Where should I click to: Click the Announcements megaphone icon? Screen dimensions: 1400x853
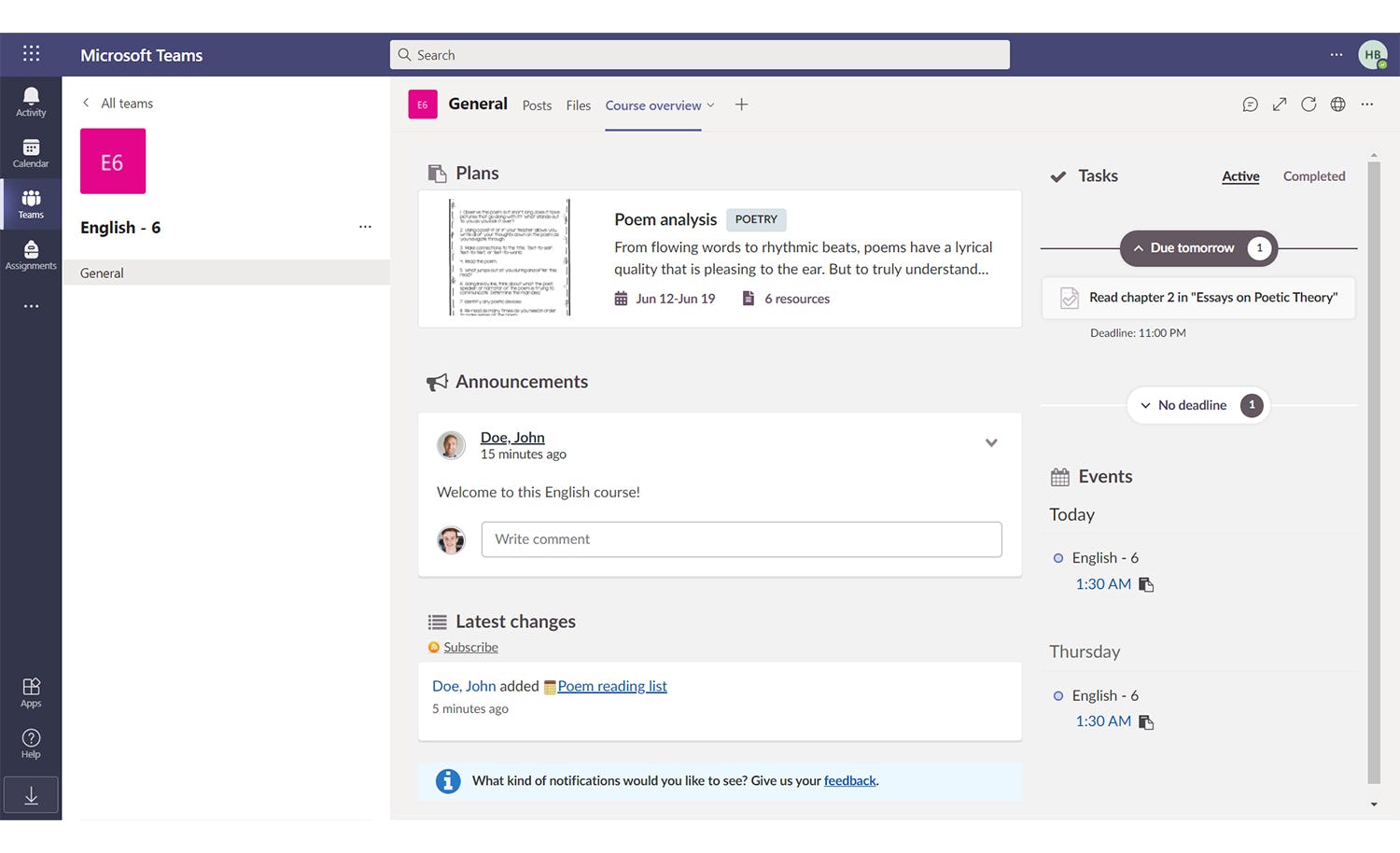coord(437,382)
